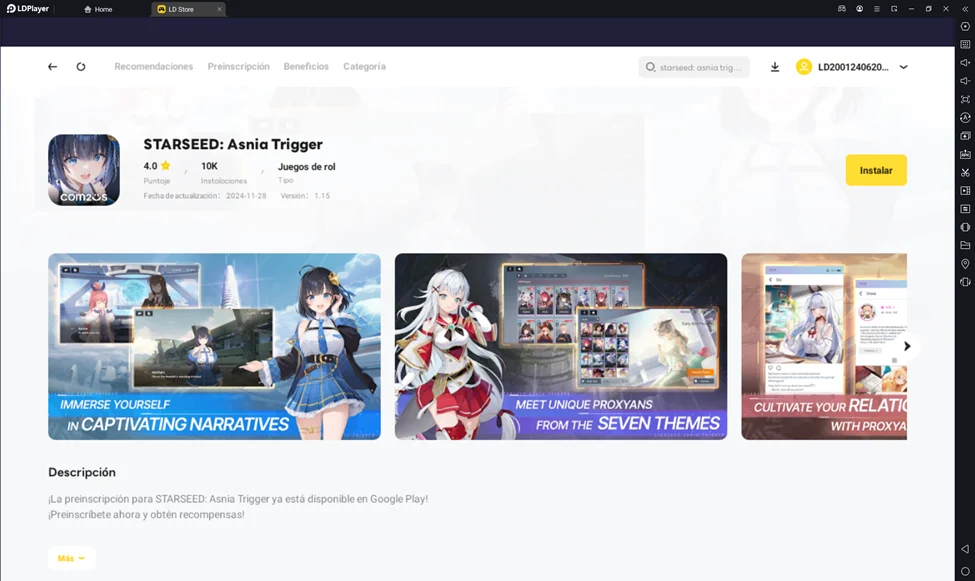Viewport: 975px width, 581px height.
Task: Open keyboard mapping icon in sidebar
Action: coord(965,44)
